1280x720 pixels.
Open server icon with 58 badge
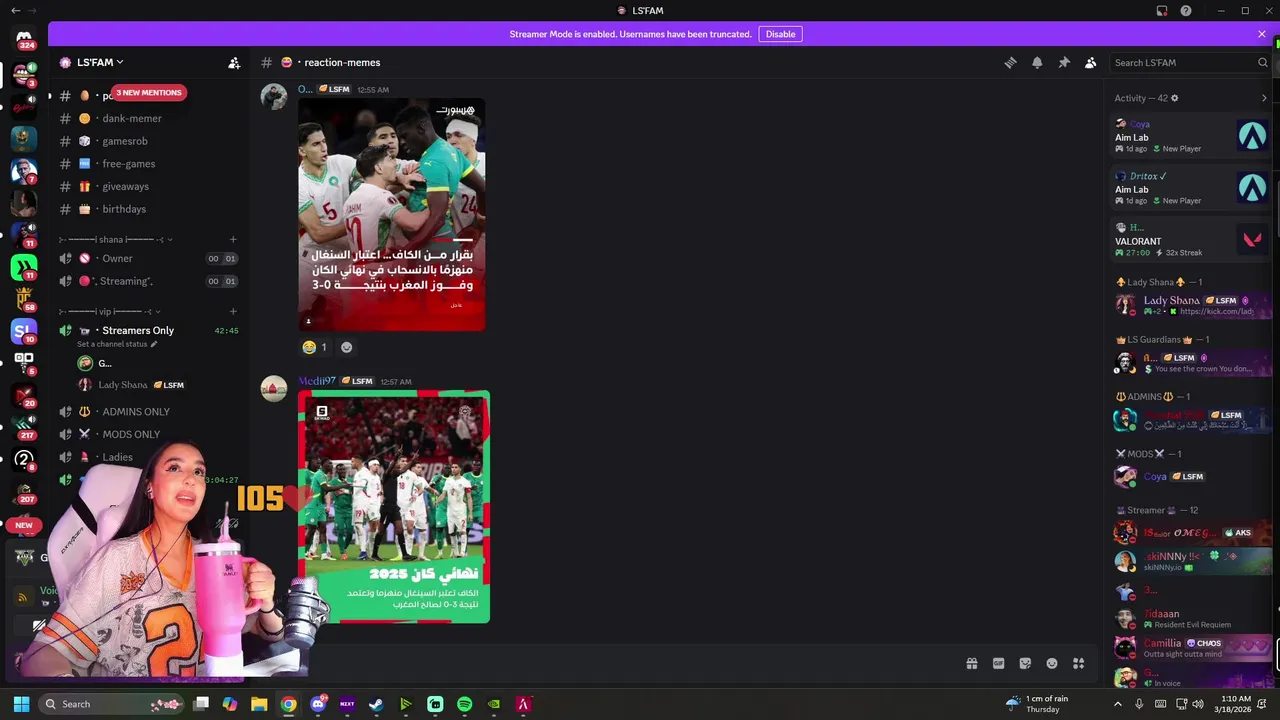tap(24, 297)
